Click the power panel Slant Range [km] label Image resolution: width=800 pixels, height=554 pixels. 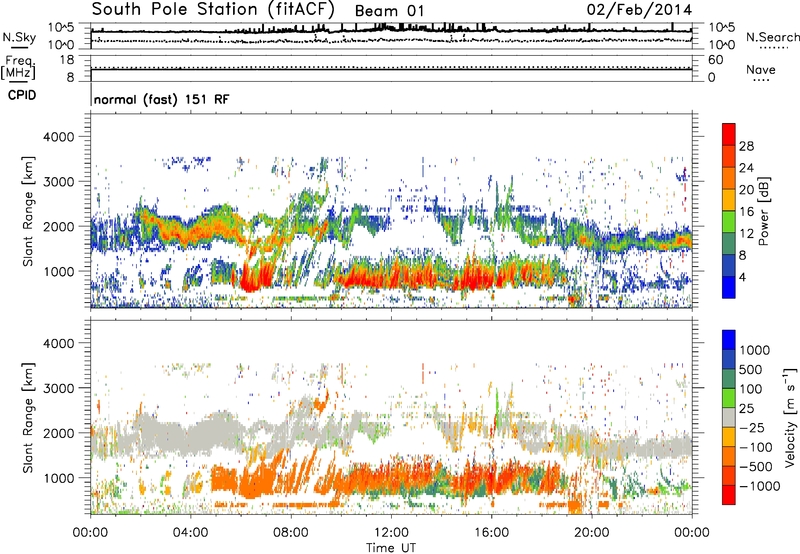(28, 211)
